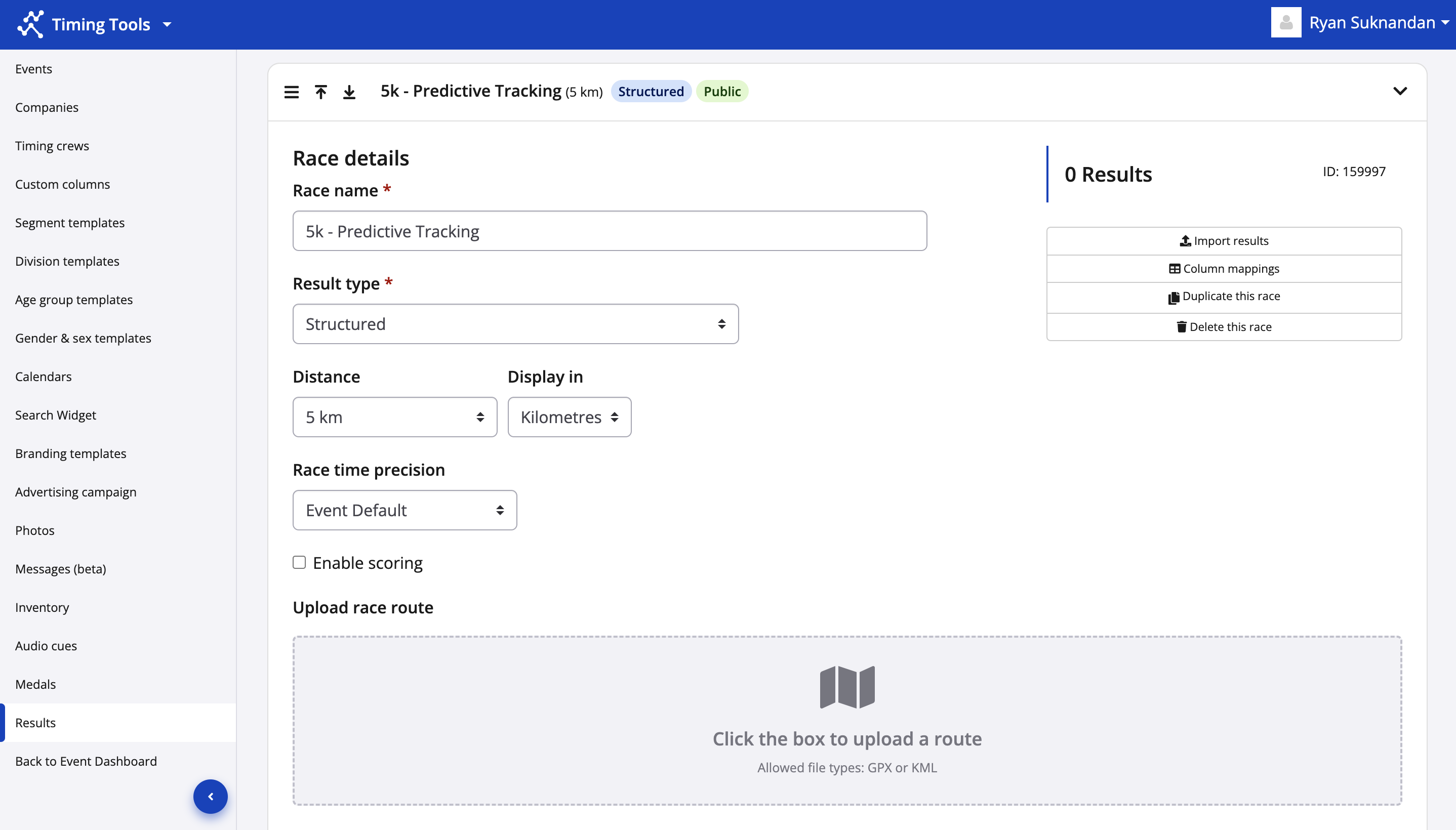This screenshot has height=830, width=1456.
Task: Go to Medals in sidebar
Action: (x=35, y=684)
